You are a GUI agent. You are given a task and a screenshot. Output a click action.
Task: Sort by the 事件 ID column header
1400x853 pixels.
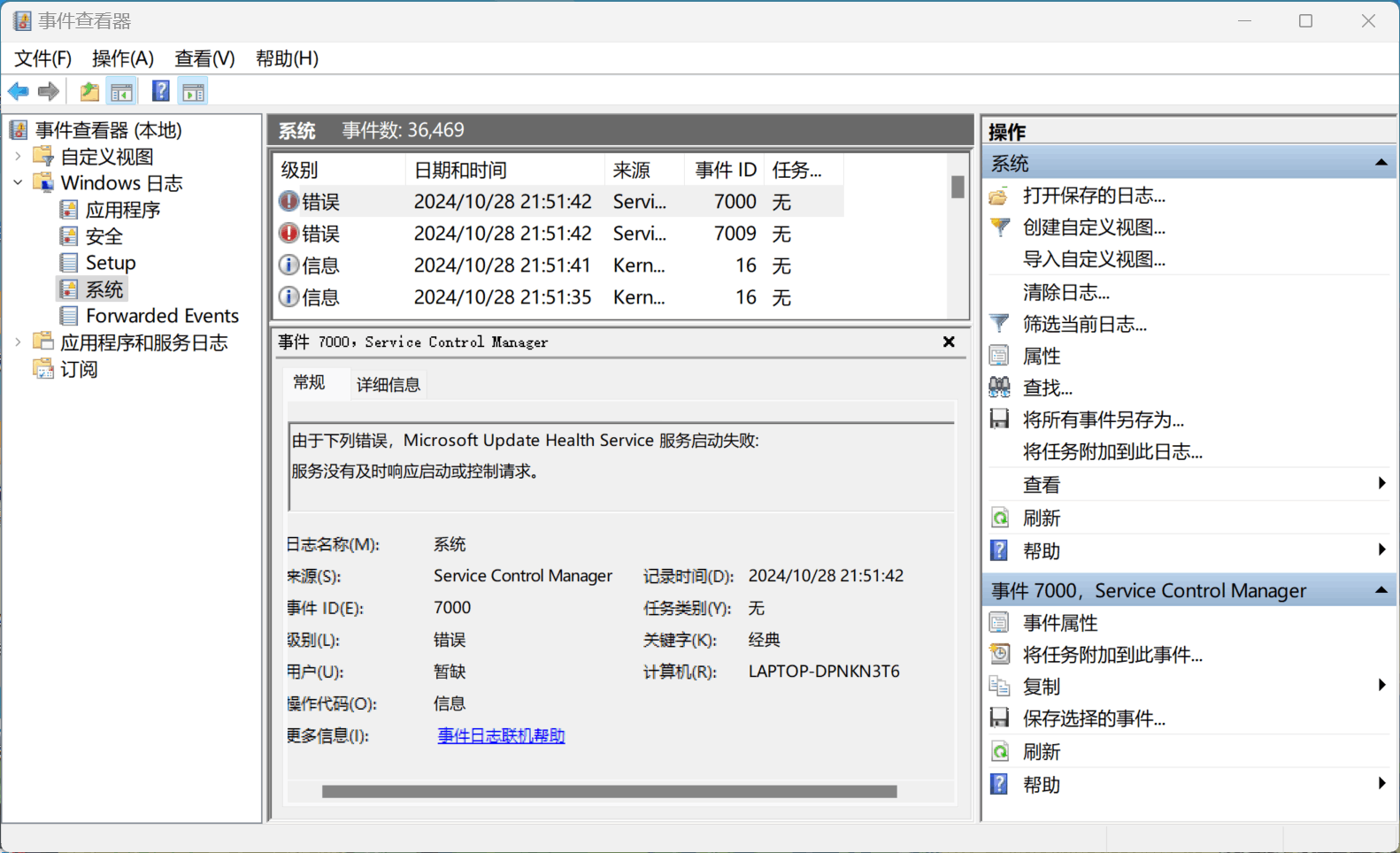[x=725, y=170]
